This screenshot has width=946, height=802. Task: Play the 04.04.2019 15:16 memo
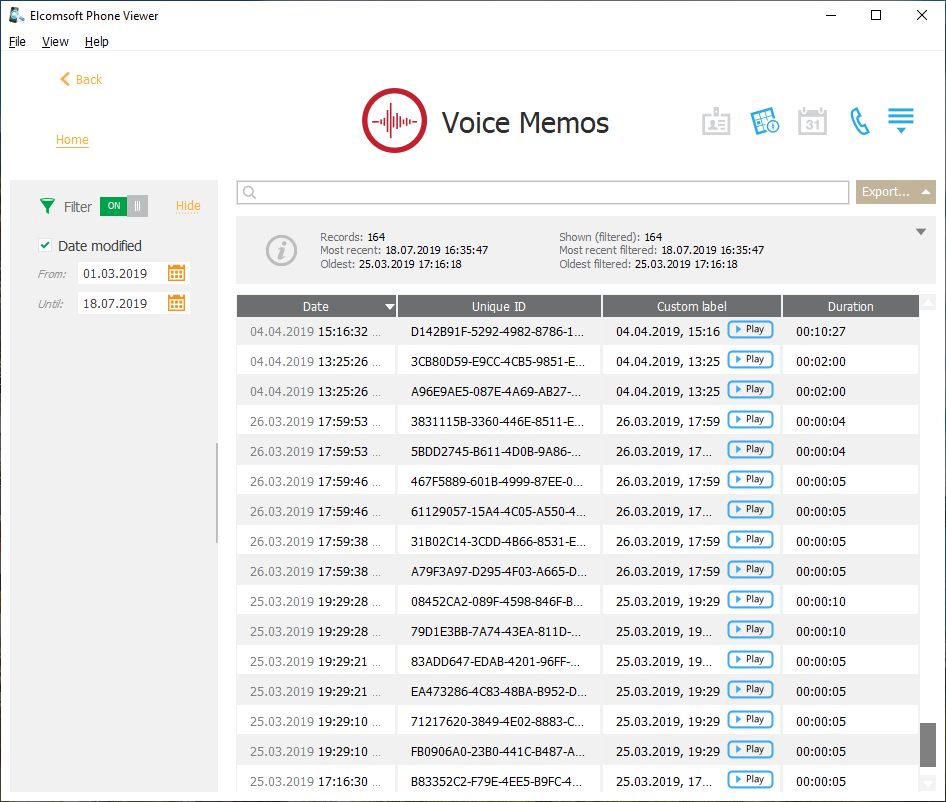tap(750, 330)
